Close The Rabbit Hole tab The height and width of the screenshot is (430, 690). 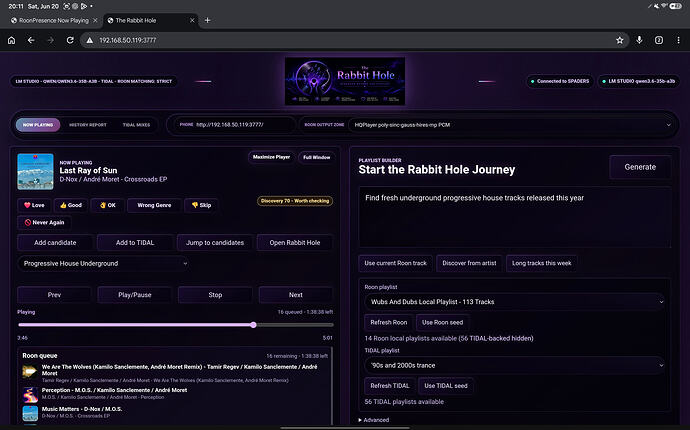tap(192, 20)
